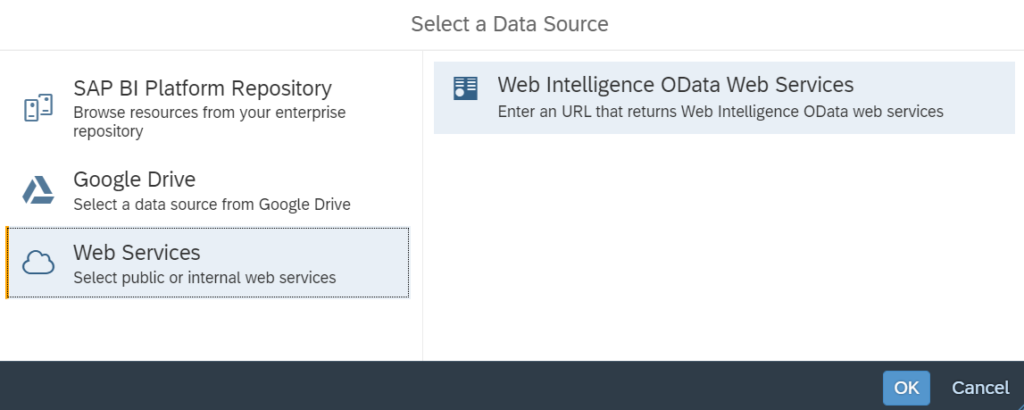Click the Web Services cloud icon
Image resolution: width=1024 pixels, height=410 pixels.
39,262
